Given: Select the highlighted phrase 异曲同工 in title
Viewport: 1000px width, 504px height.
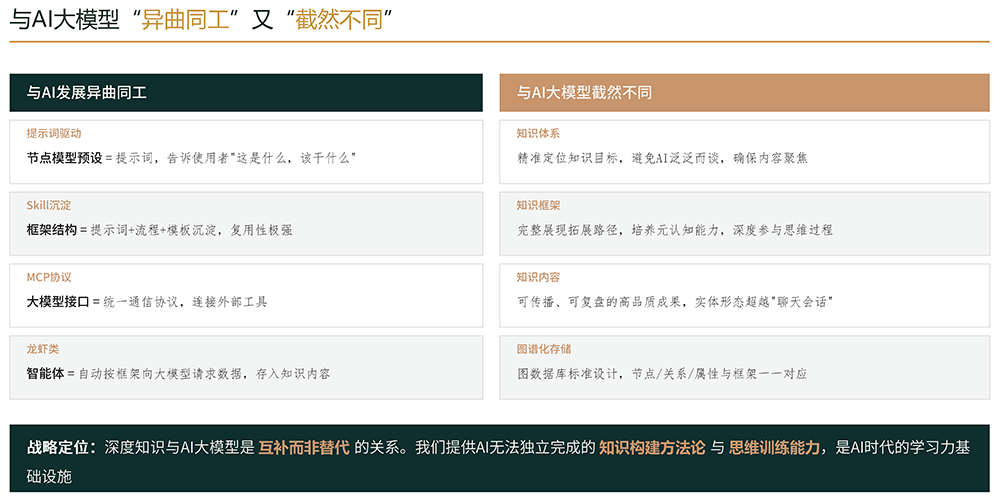Looking at the screenshot, I should (185, 20).
